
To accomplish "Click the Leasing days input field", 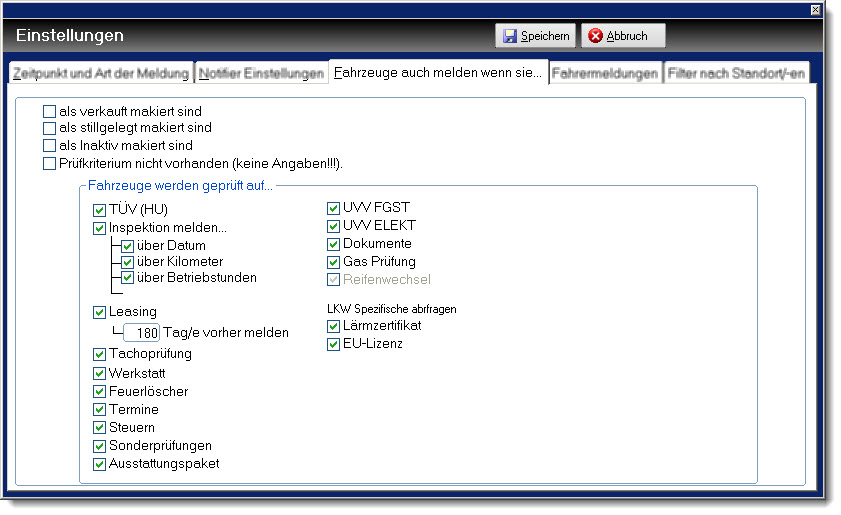I will (x=147, y=332).
